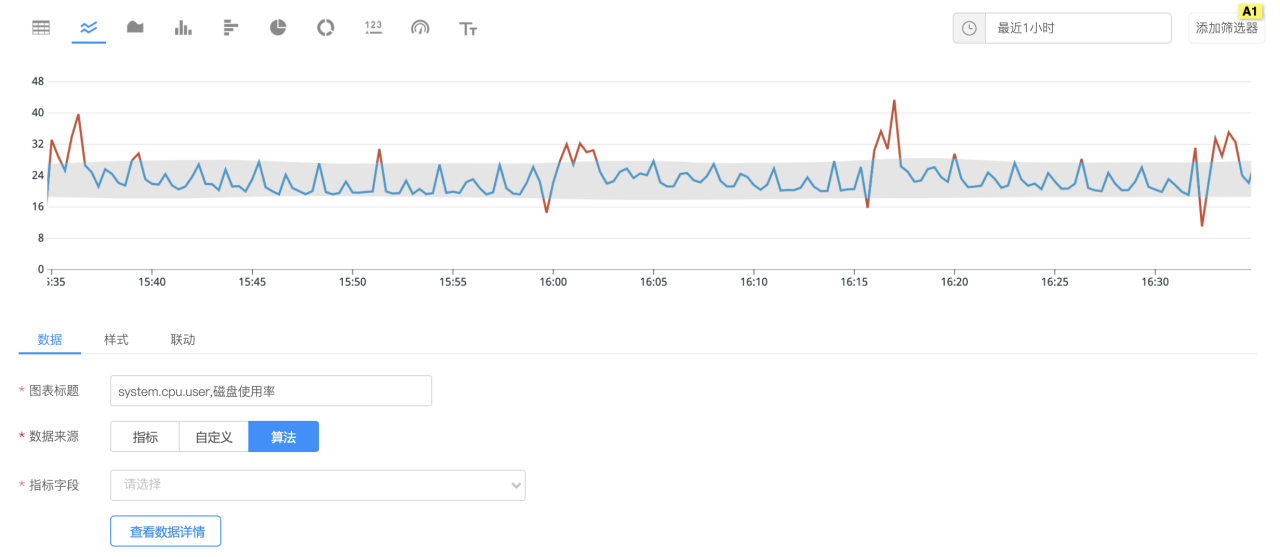Click the 16:00 label on time axis
The image size is (1280, 557).
(x=553, y=282)
